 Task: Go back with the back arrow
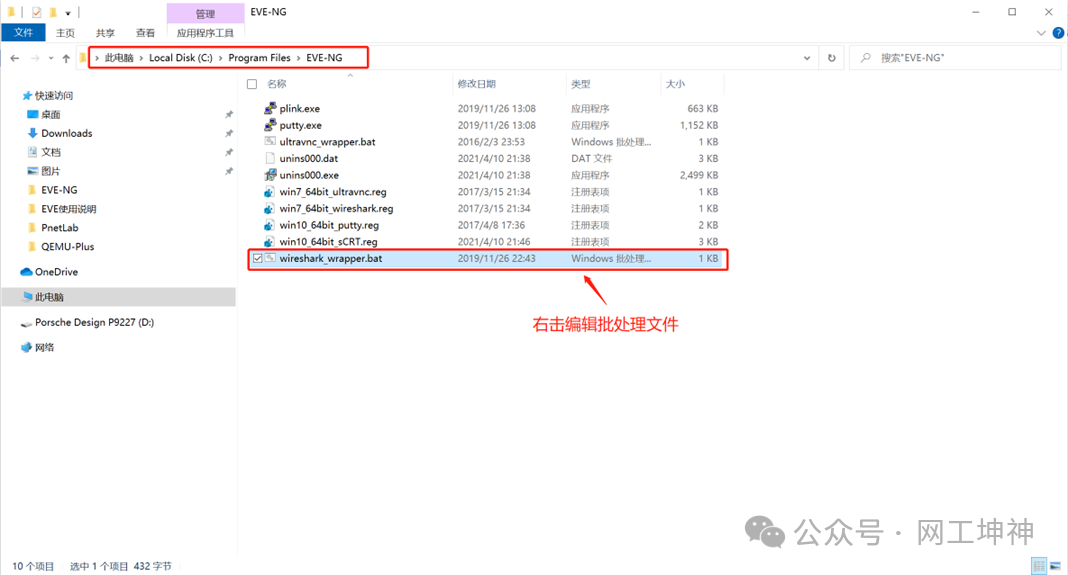[14, 58]
